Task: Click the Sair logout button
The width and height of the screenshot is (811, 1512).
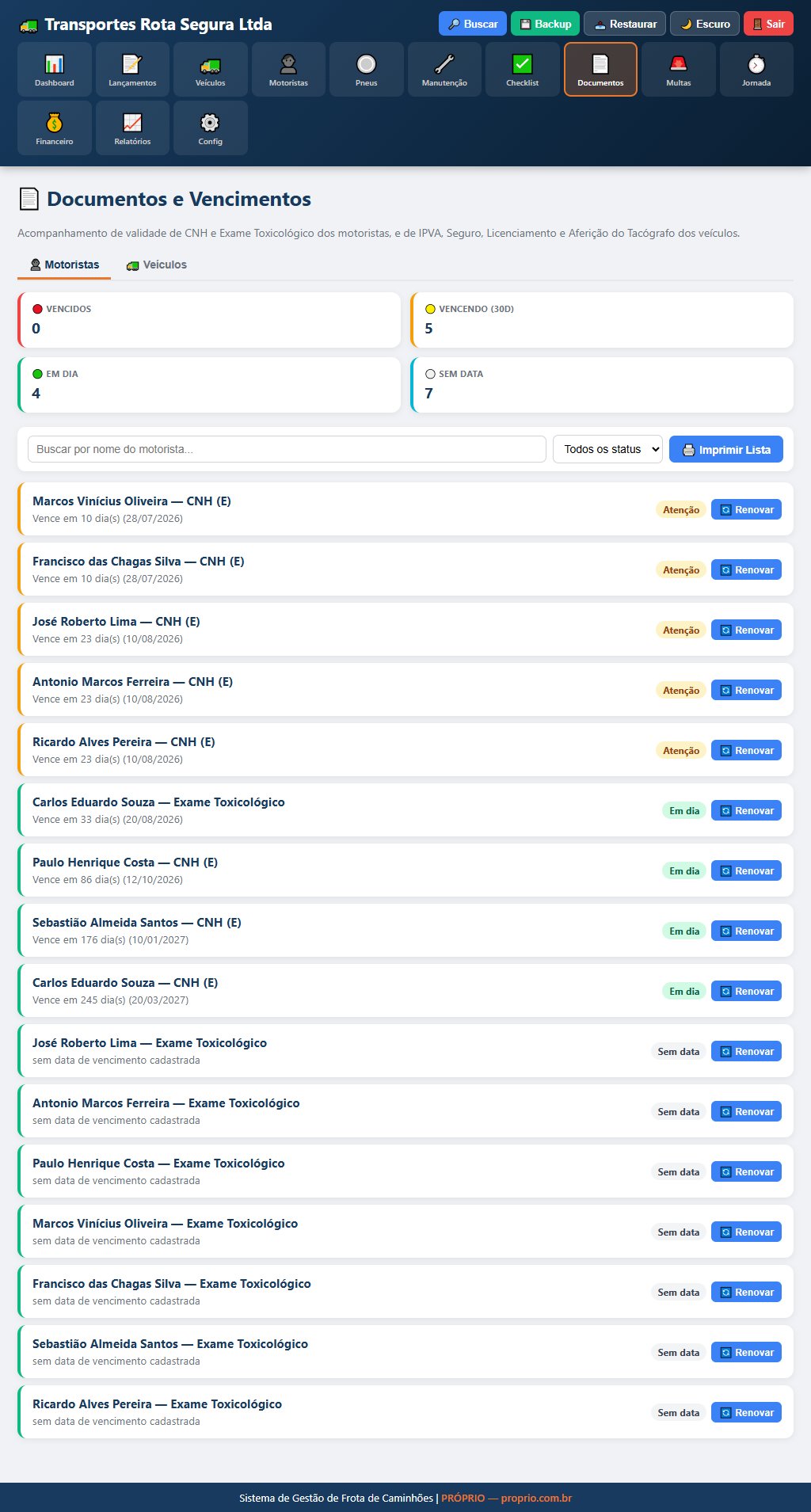Action: tap(768, 24)
